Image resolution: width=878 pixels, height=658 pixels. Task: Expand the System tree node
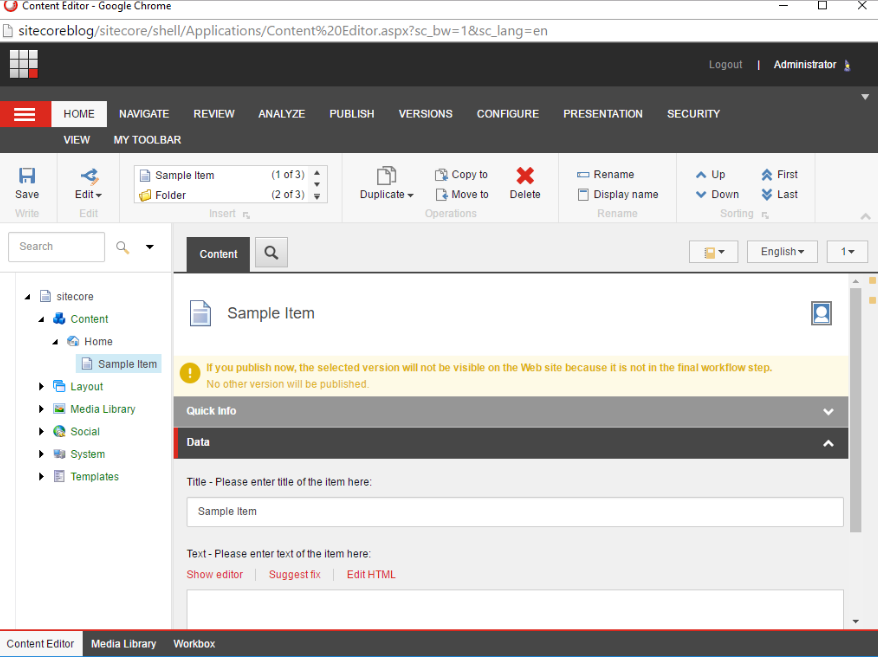click(41, 454)
